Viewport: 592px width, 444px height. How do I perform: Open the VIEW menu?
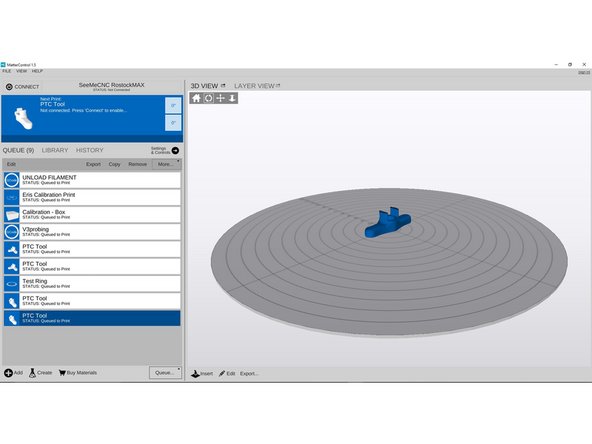[22, 71]
